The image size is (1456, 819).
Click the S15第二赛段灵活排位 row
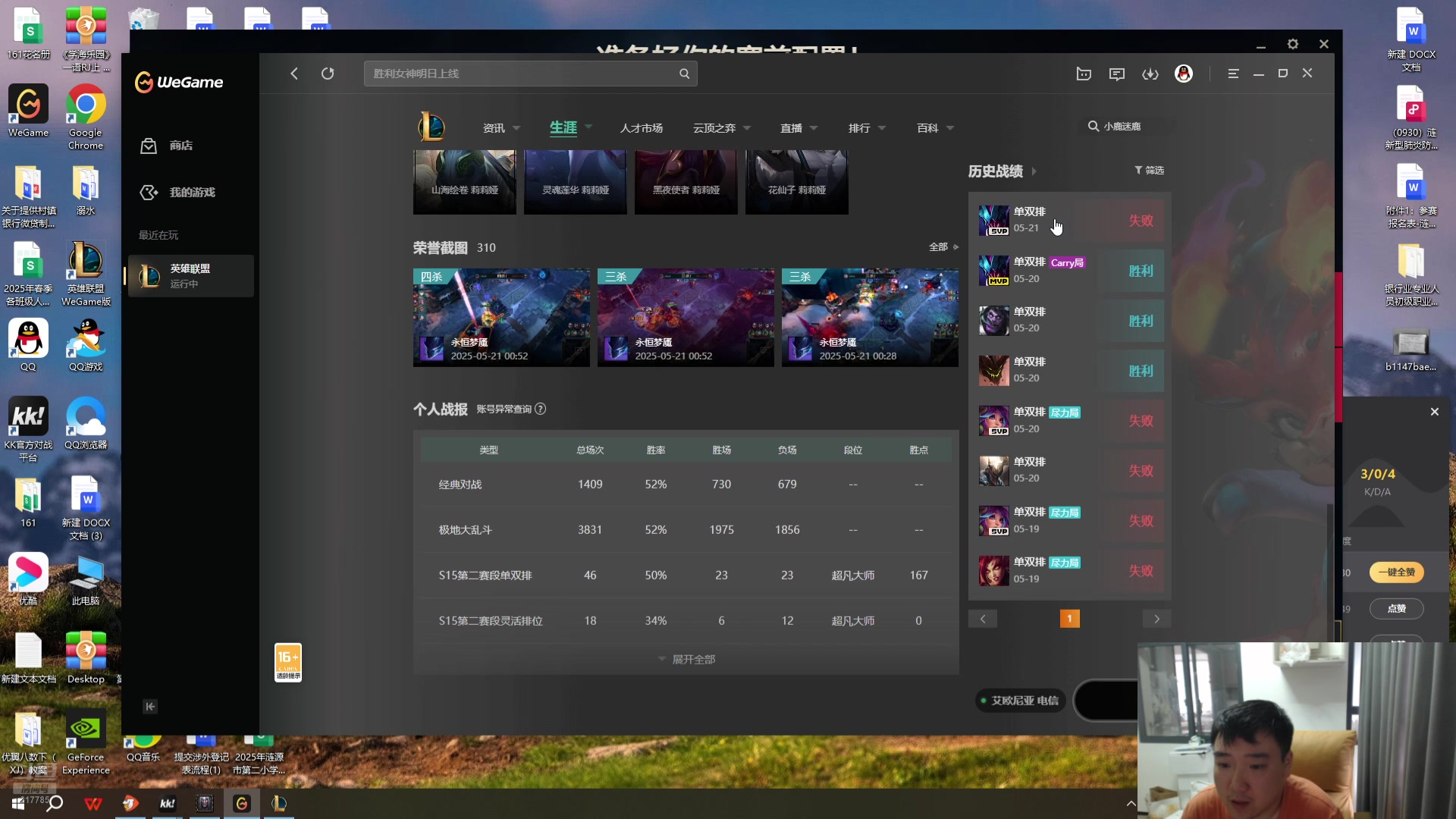pos(686,621)
